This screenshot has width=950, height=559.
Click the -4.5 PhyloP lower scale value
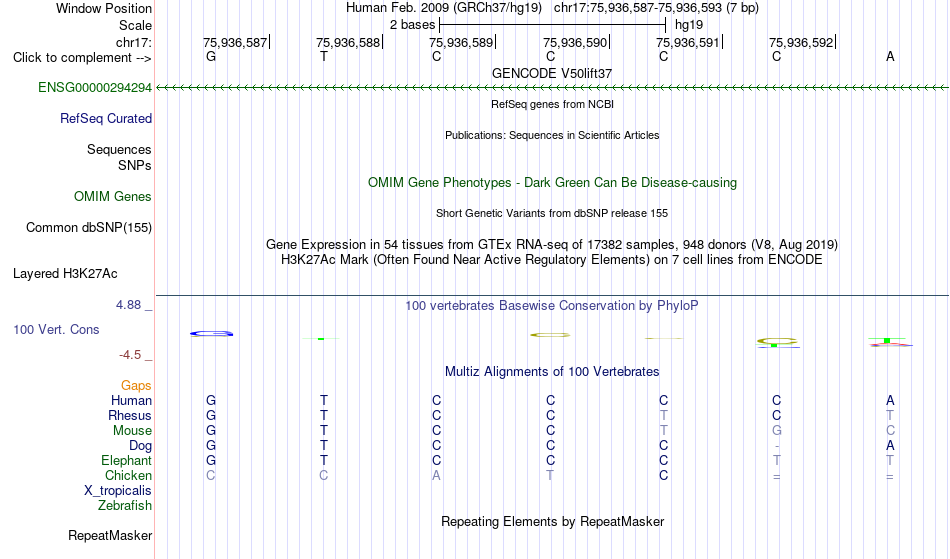pyautogui.click(x=130, y=355)
